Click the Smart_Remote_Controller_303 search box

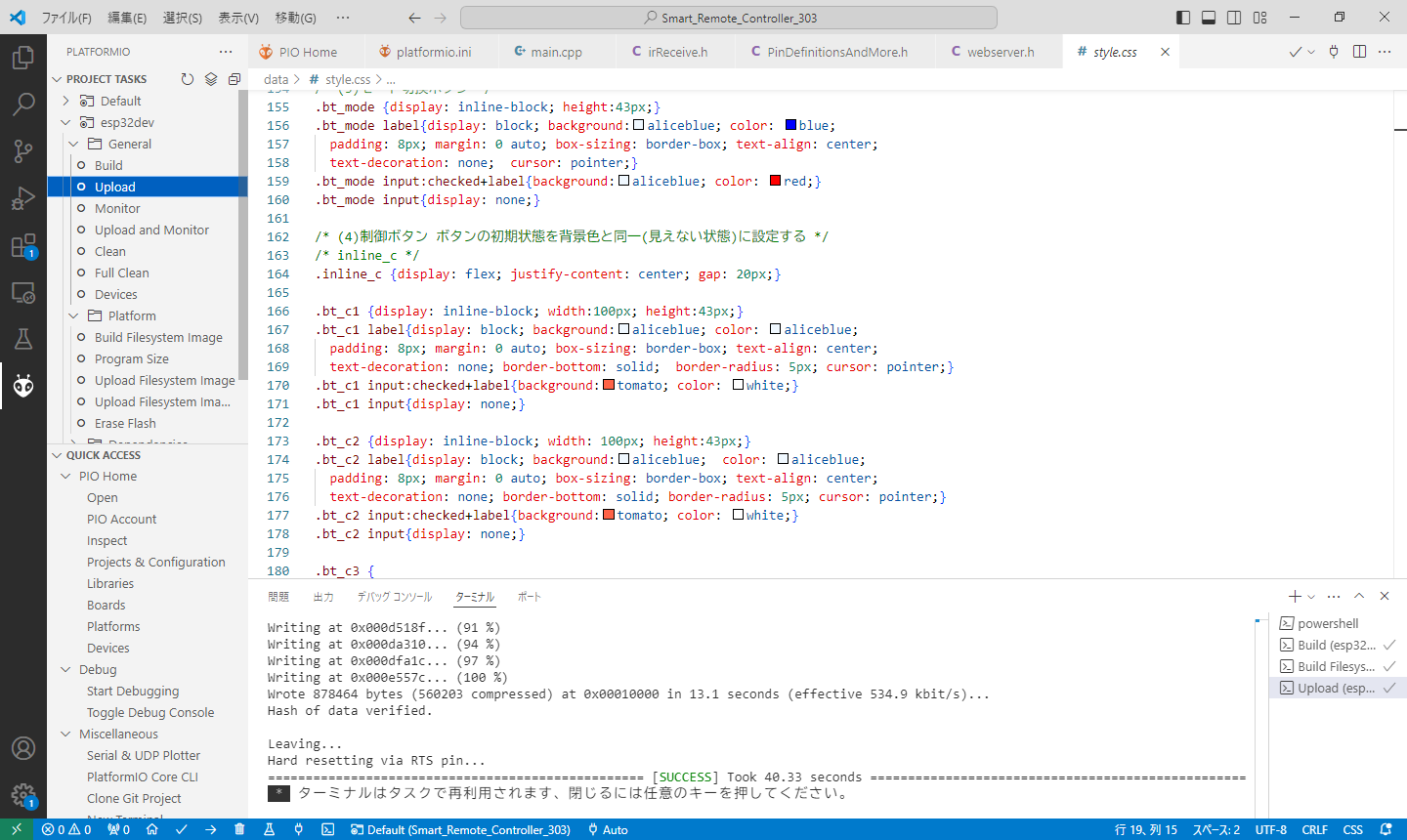(729, 18)
